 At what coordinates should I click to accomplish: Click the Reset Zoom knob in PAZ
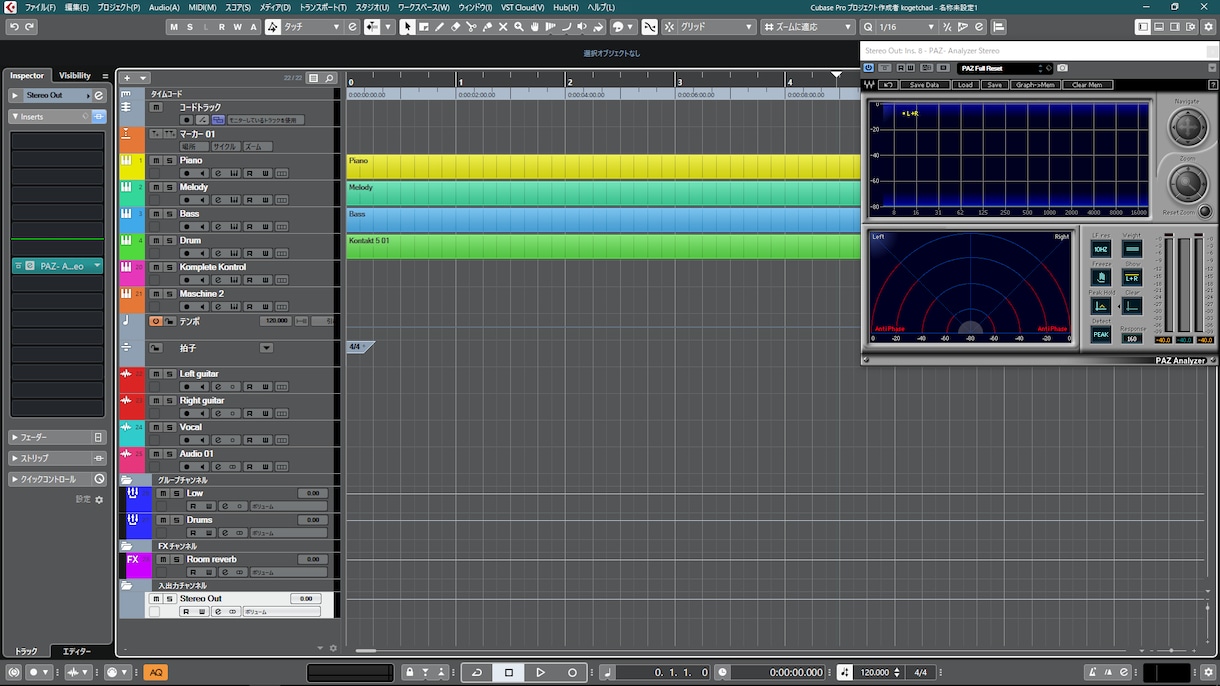[1205, 211]
